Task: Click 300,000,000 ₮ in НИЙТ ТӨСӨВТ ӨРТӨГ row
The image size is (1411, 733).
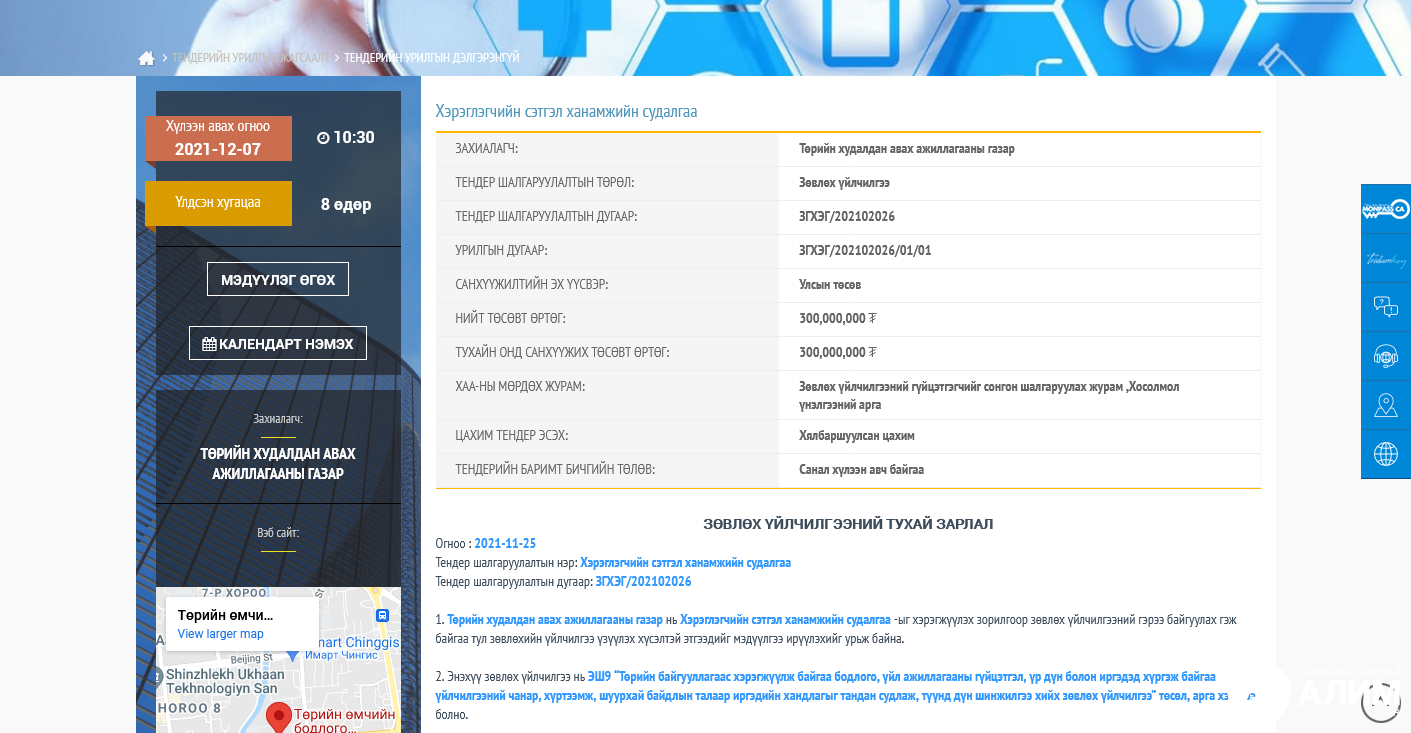Action: tap(838, 319)
